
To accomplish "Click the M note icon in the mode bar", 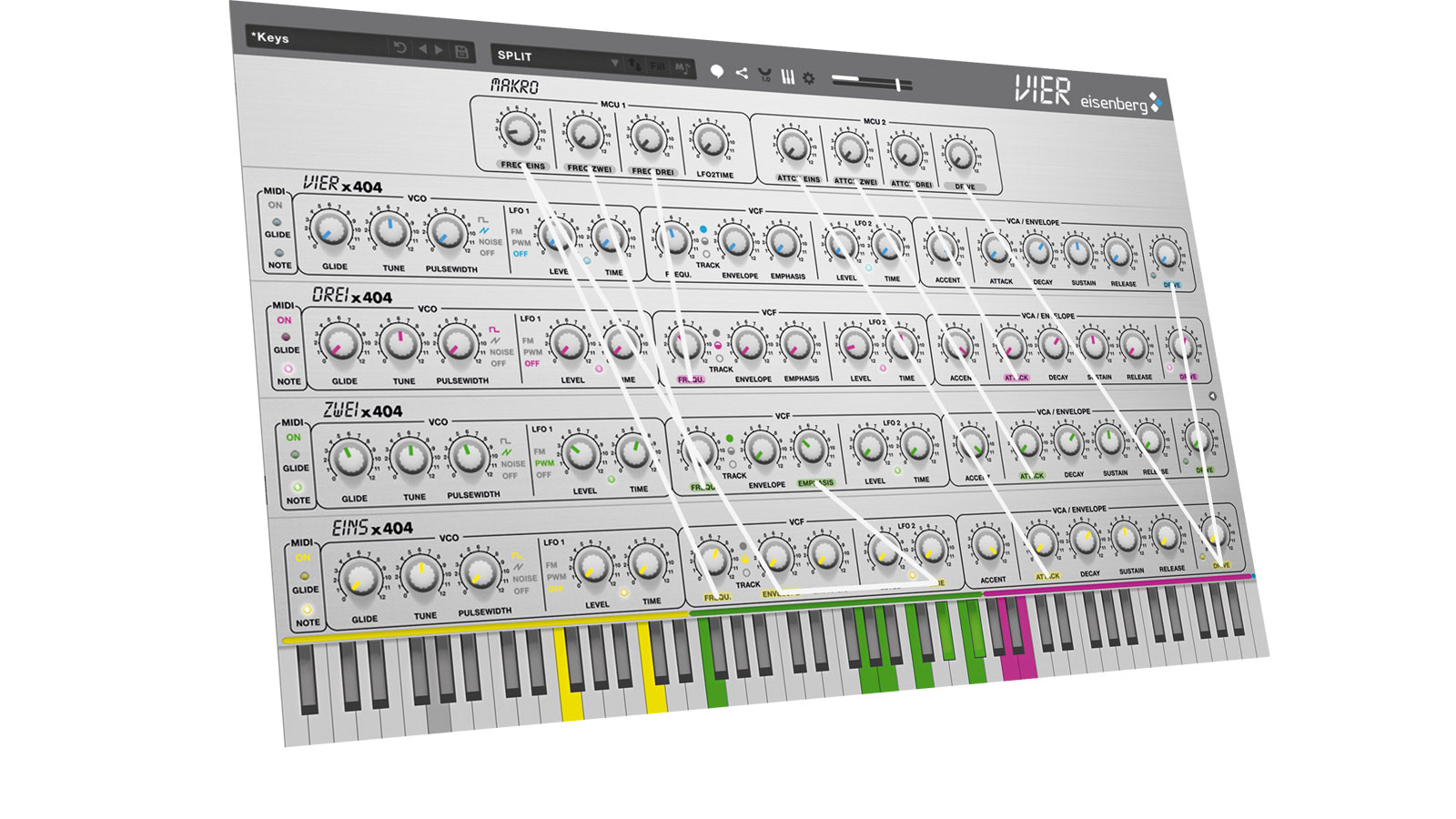I will [x=682, y=68].
